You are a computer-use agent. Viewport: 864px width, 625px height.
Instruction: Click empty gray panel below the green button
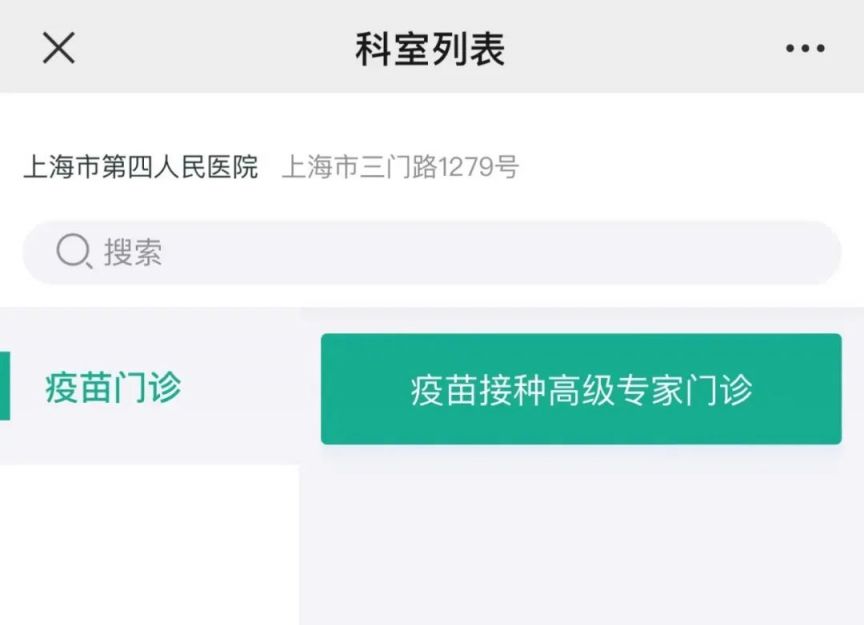pyautogui.click(x=581, y=535)
